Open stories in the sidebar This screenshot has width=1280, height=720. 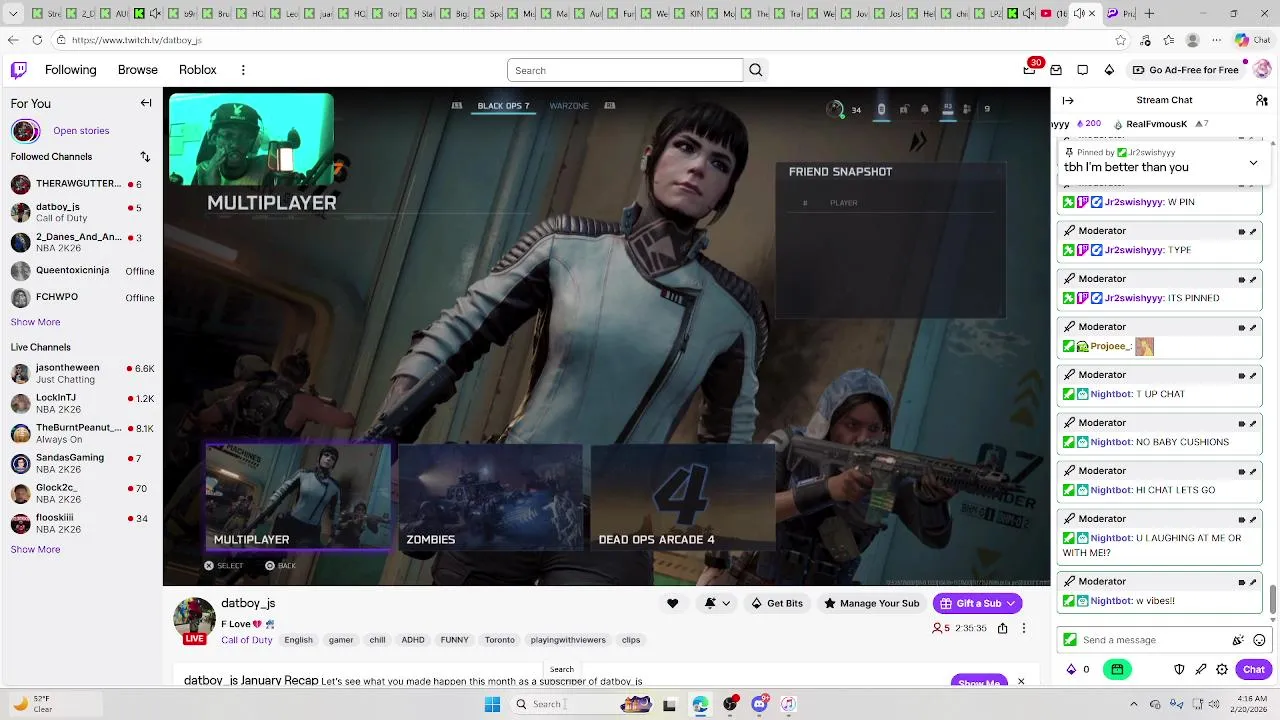81,131
